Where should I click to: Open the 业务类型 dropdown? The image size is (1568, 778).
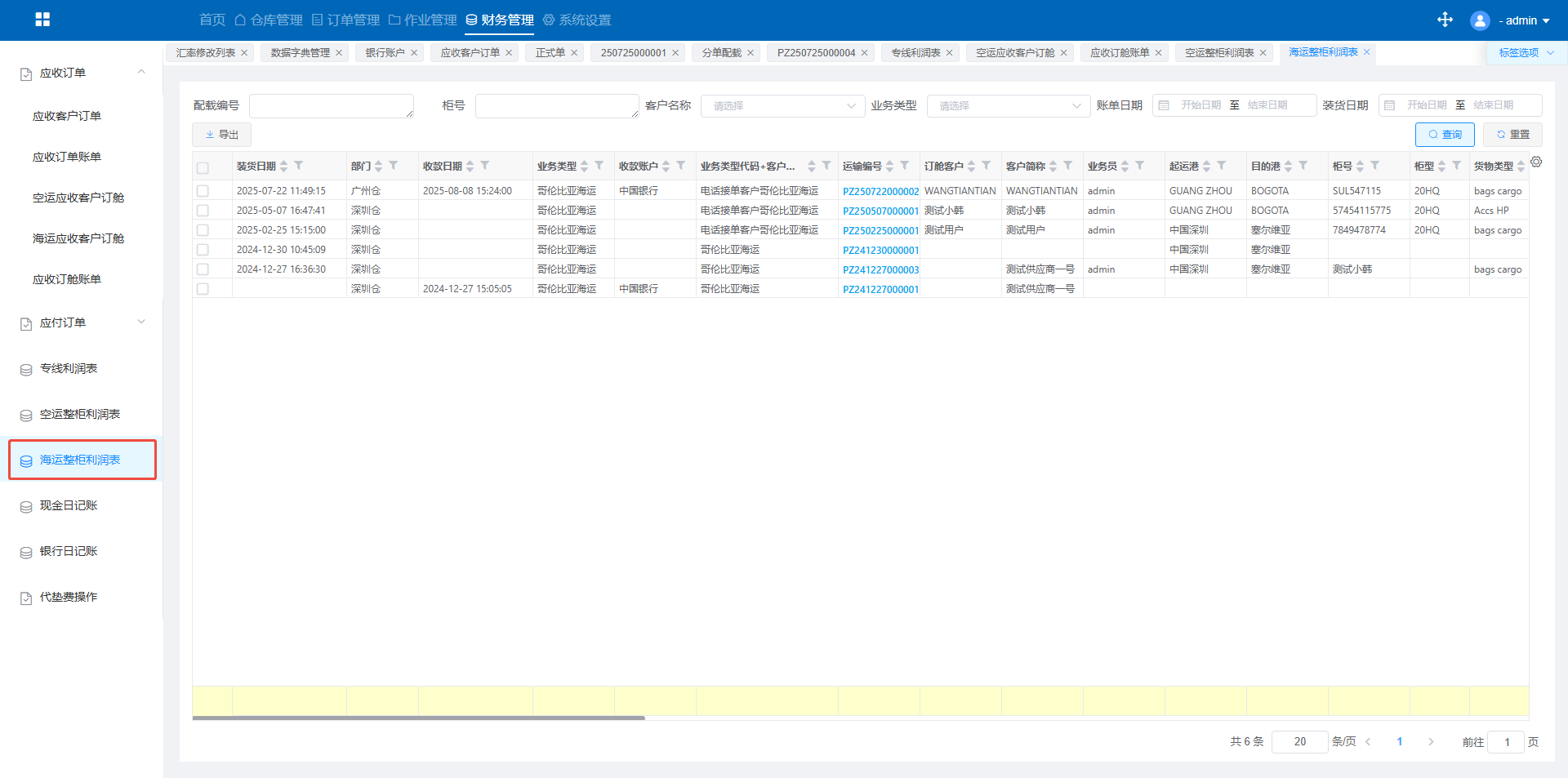(1008, 106)
